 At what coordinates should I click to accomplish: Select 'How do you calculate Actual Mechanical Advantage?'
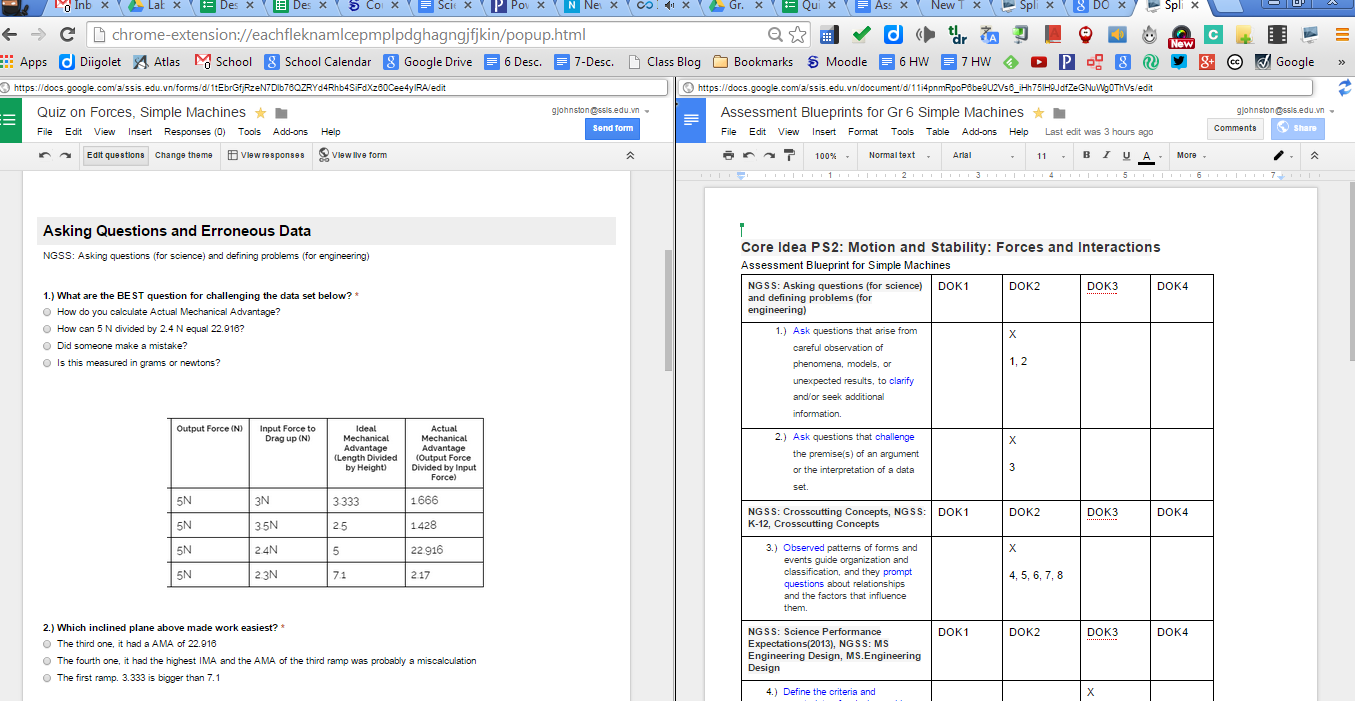pyautogui.click(x=46, y=312)
